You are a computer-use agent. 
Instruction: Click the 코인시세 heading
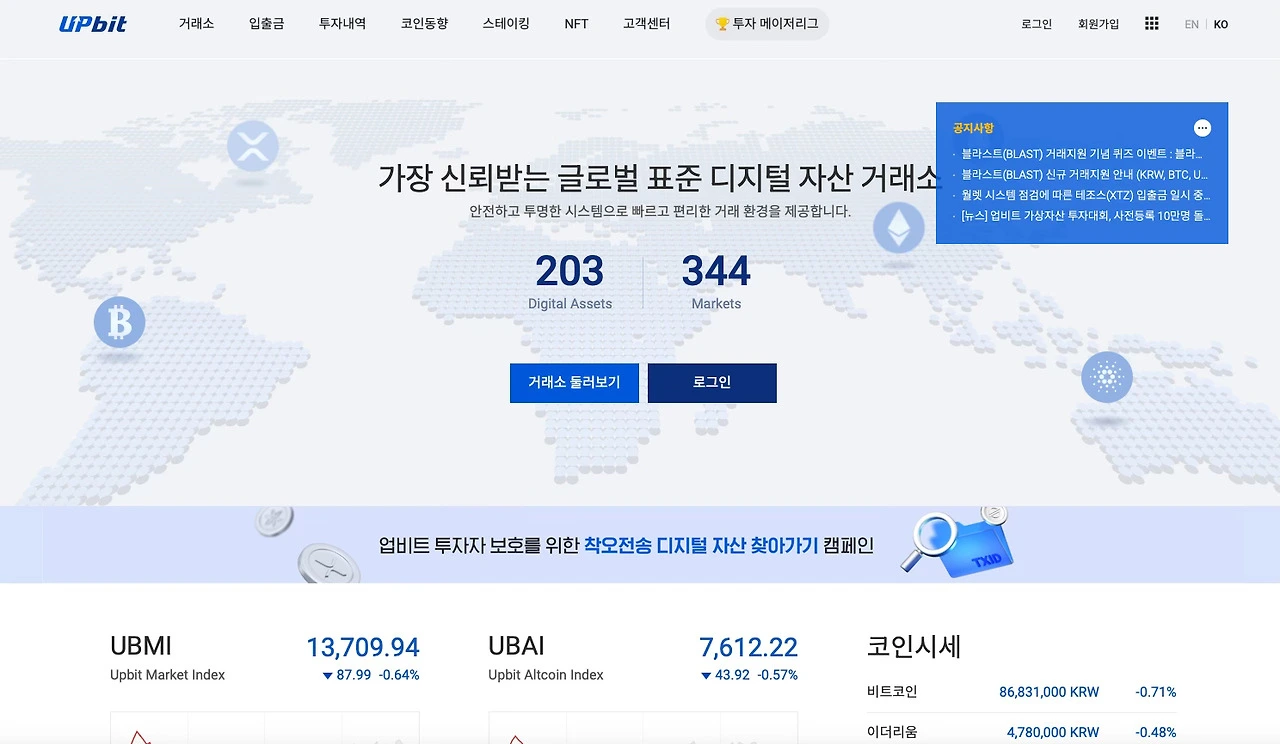[x=914, y=646]
